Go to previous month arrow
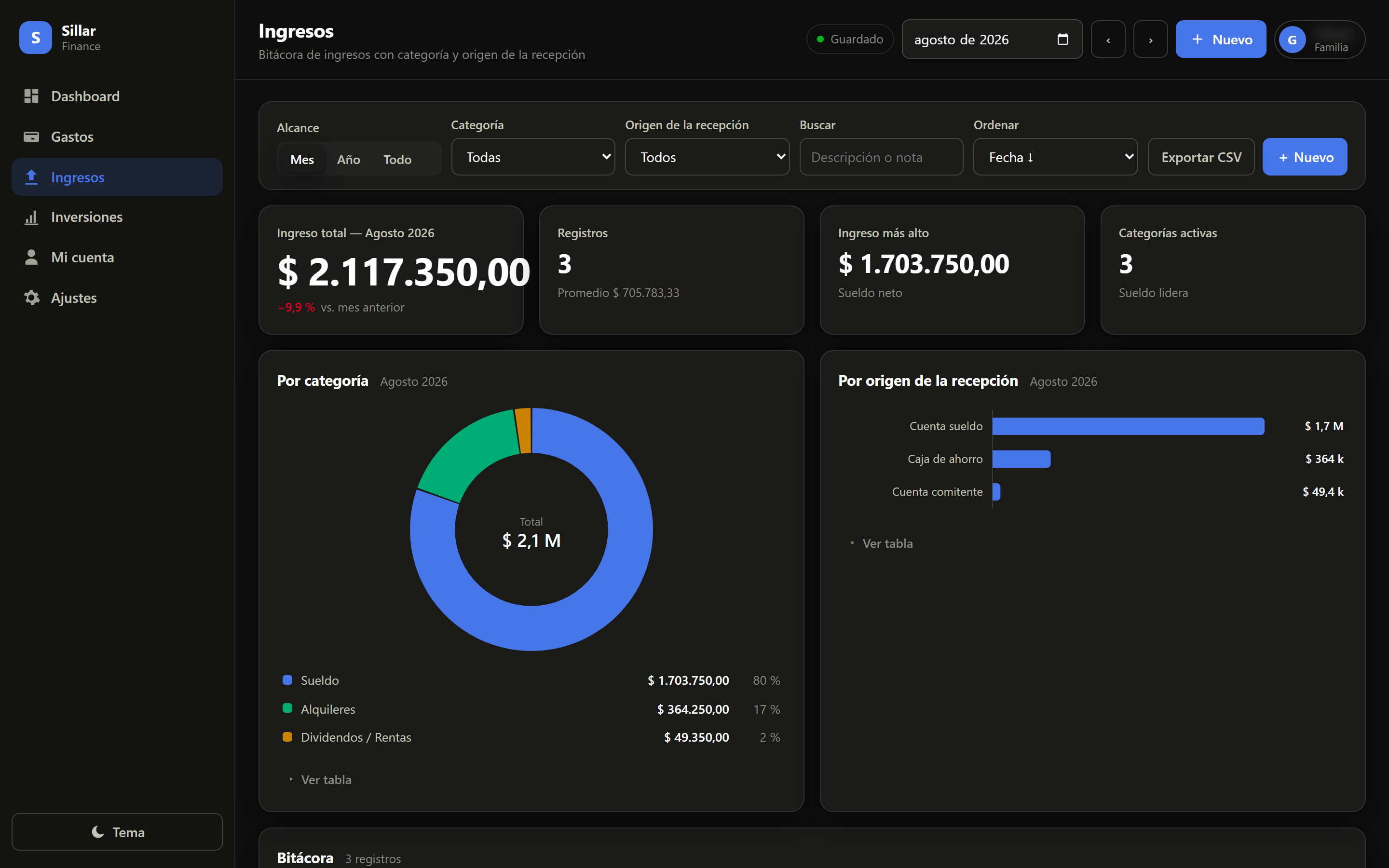Image resolution: width=1389 pixels, height=868 pixels. (1108, 39)
